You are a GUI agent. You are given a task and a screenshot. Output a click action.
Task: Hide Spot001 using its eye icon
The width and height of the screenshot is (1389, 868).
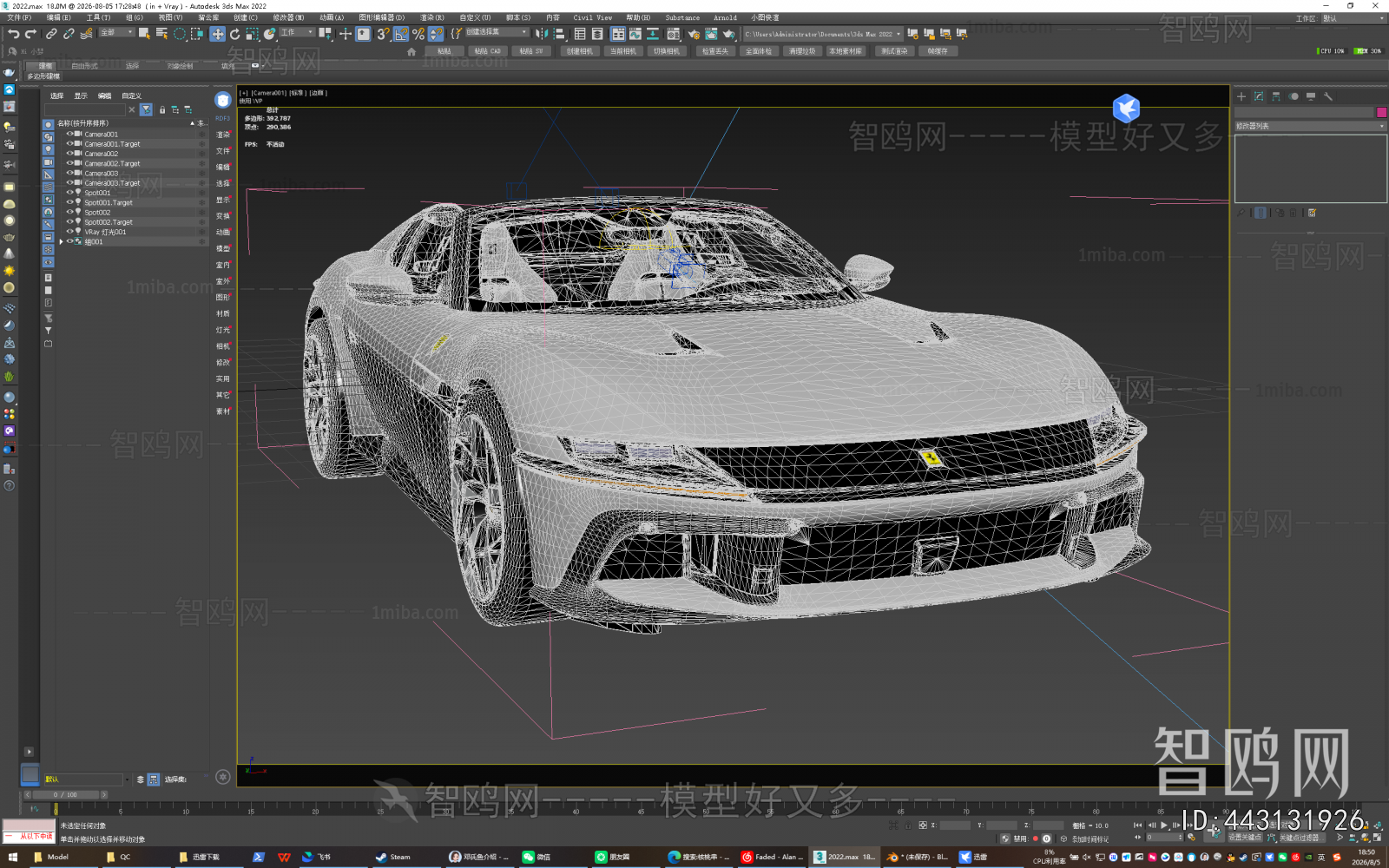click(x=69, y=193)
